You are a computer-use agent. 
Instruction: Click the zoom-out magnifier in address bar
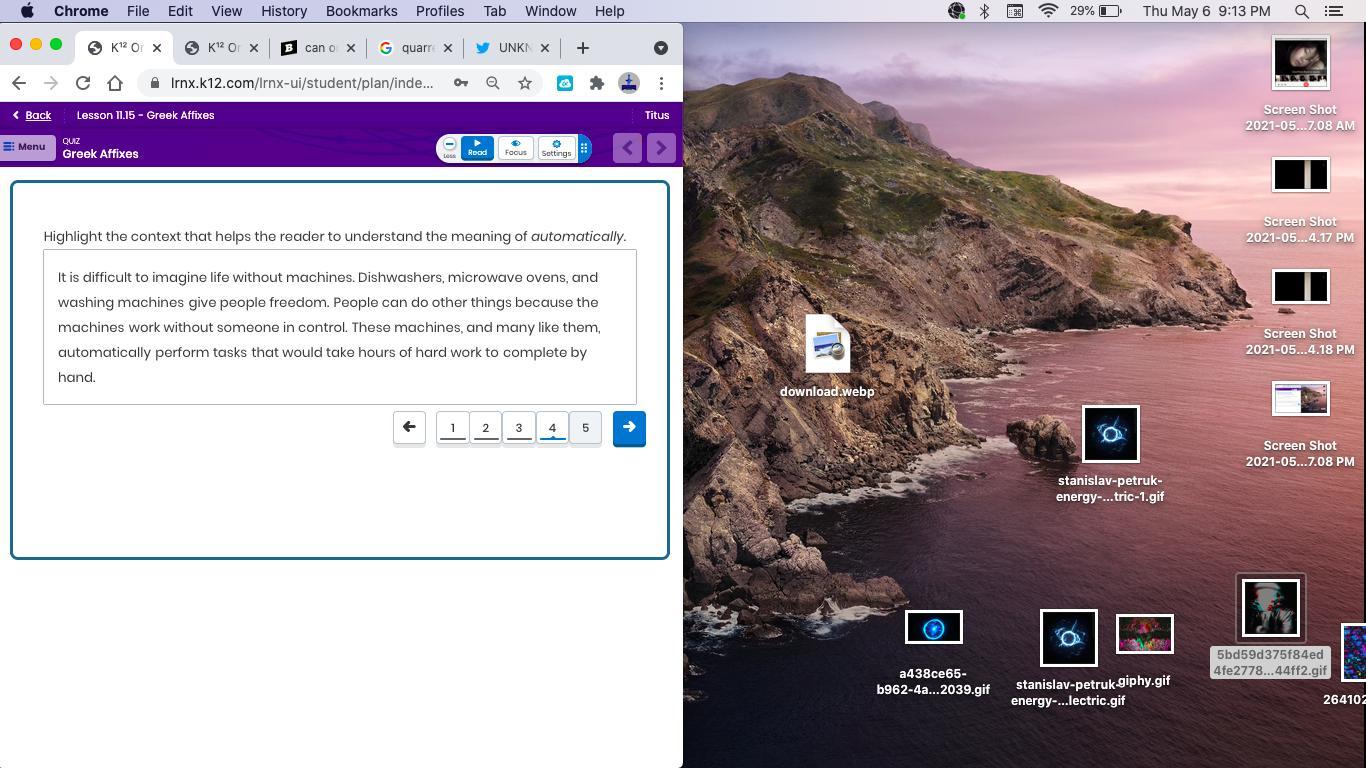[x=493, y=83]
